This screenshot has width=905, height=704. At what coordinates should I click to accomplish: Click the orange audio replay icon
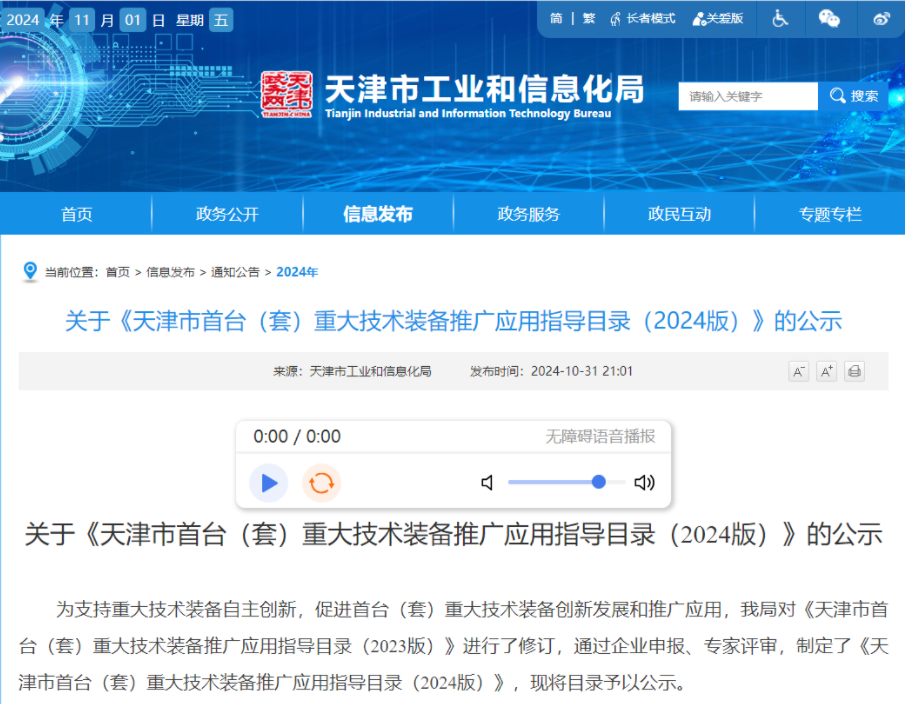[x=321, y=483]
